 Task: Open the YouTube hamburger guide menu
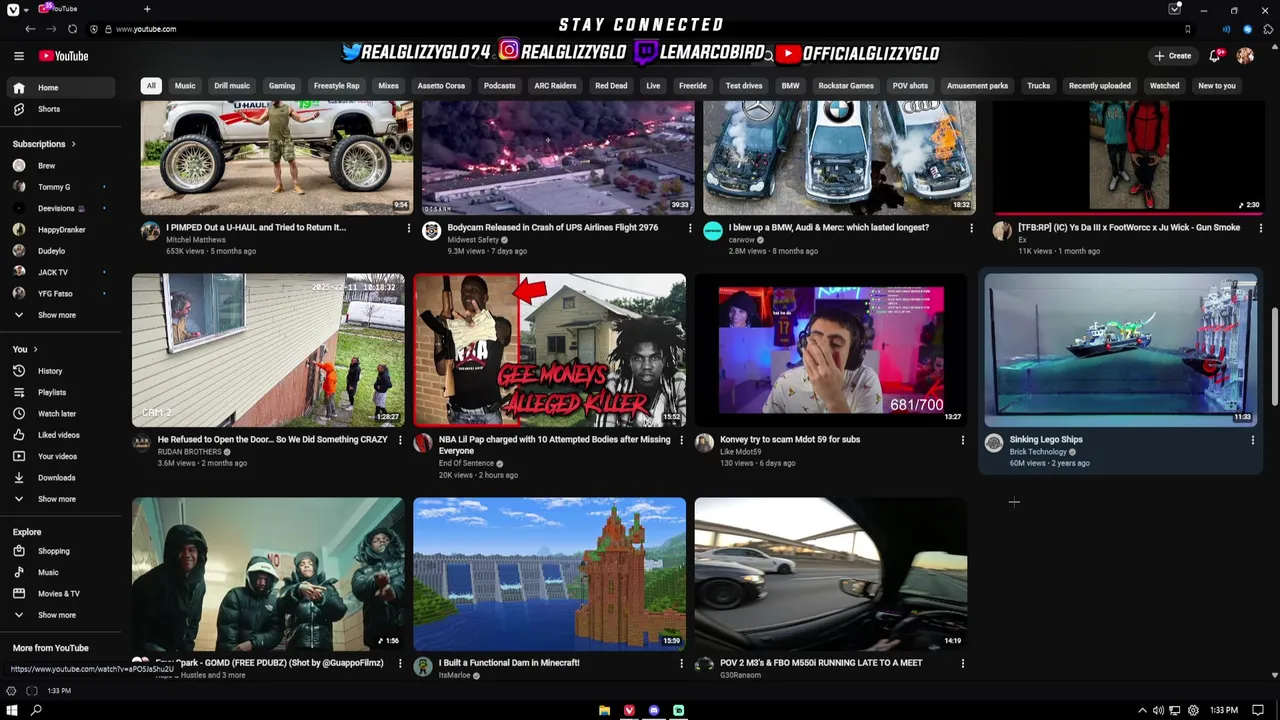[18, 56]
